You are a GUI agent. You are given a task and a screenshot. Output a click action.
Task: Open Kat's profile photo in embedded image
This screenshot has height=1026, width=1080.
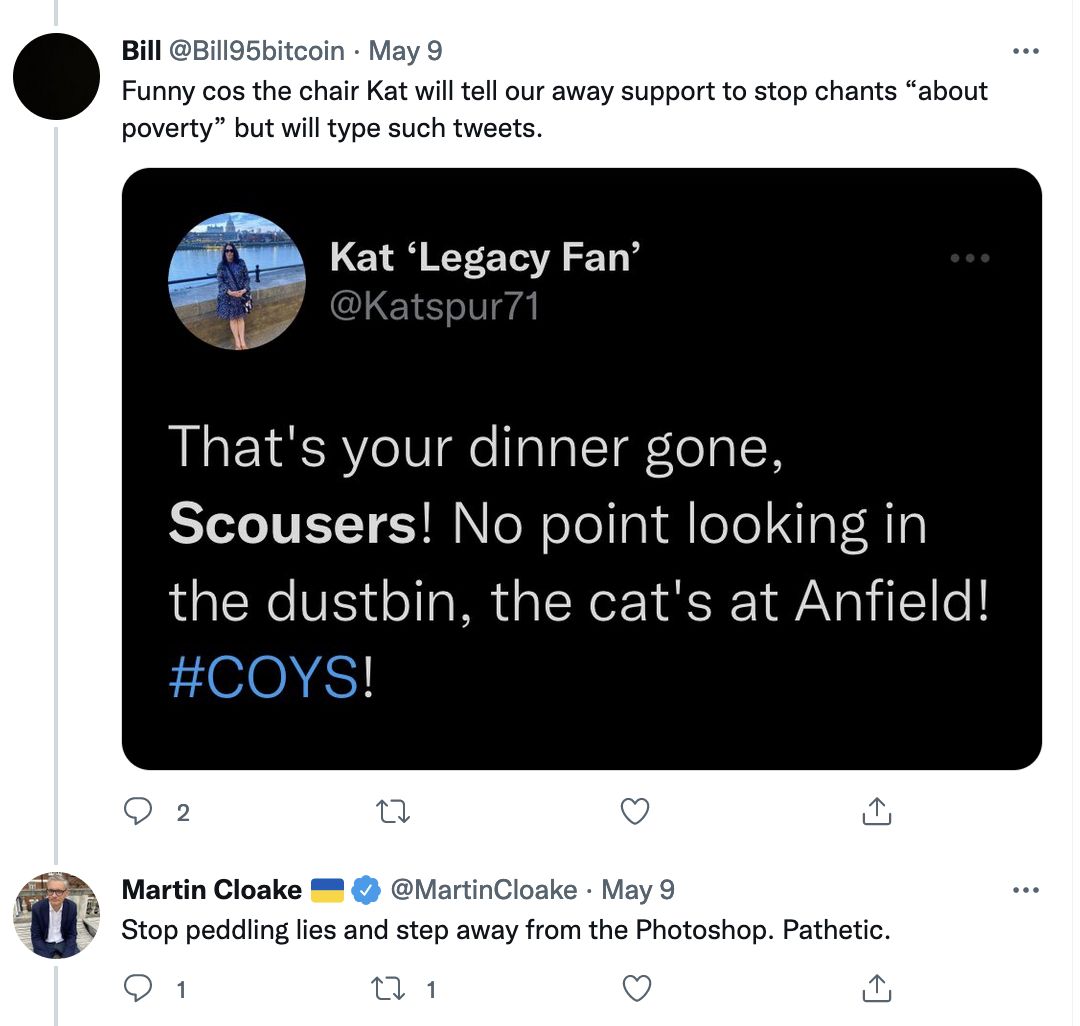pyautogui.click(x=237, y=281)
